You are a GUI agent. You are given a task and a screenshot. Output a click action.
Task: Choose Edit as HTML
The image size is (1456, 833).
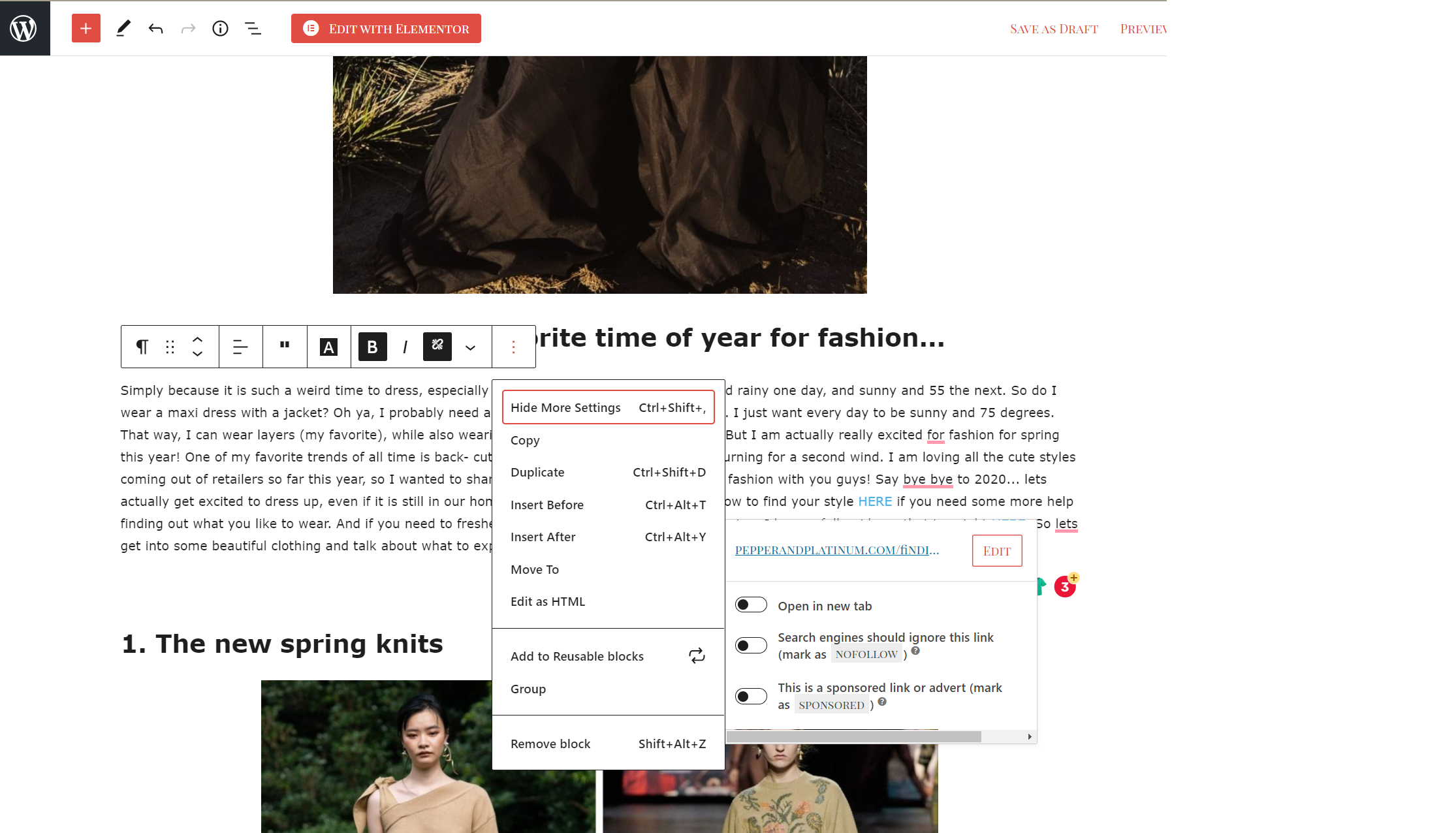609,601
